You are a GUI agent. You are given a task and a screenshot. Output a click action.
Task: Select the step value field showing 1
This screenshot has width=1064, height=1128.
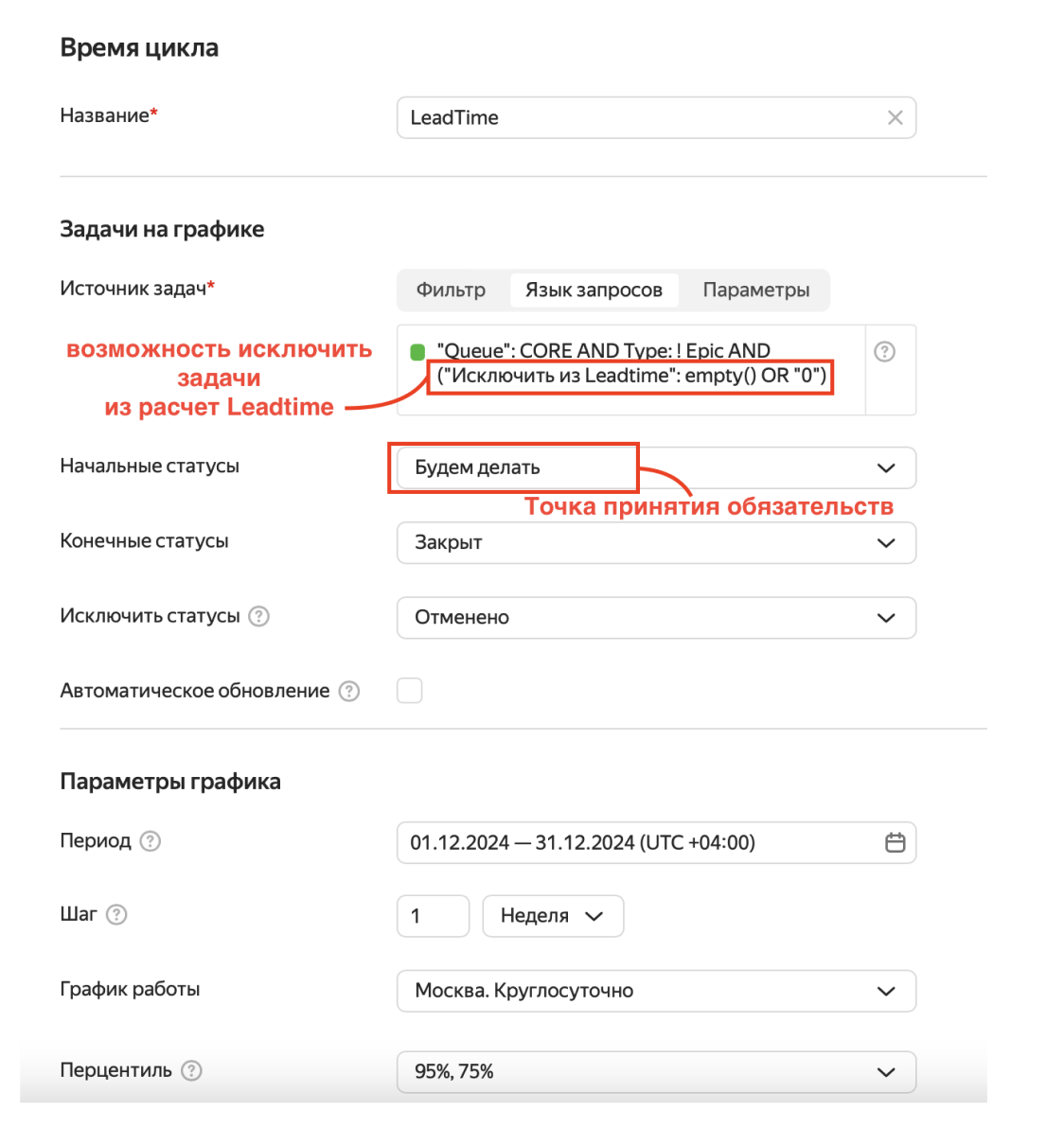pos(433,915)
